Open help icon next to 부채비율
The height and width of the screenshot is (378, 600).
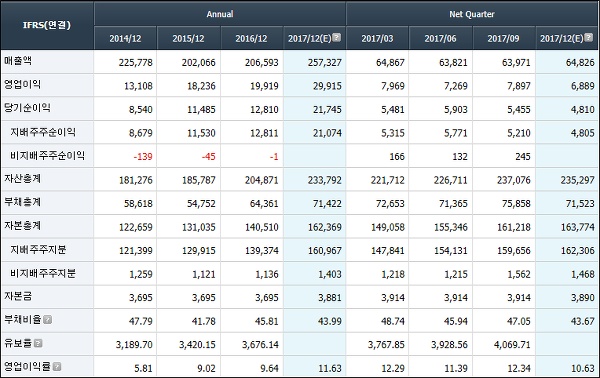(47, 319)
